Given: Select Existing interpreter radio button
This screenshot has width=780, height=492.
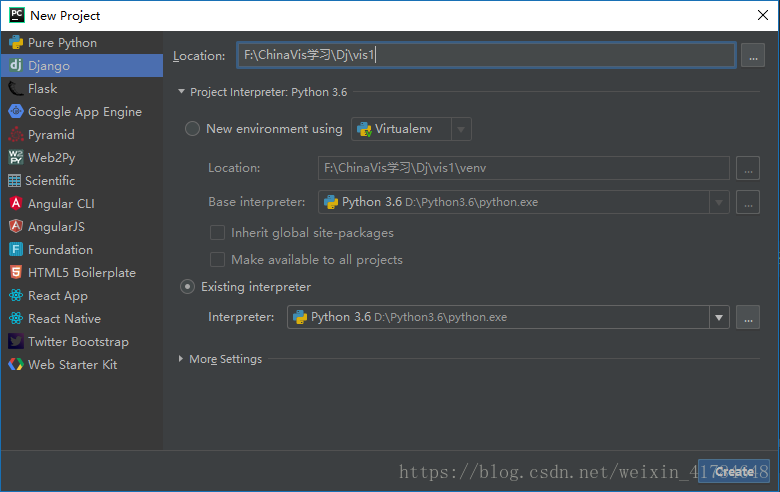Looking at the screenshot, I should click(188, 287).
